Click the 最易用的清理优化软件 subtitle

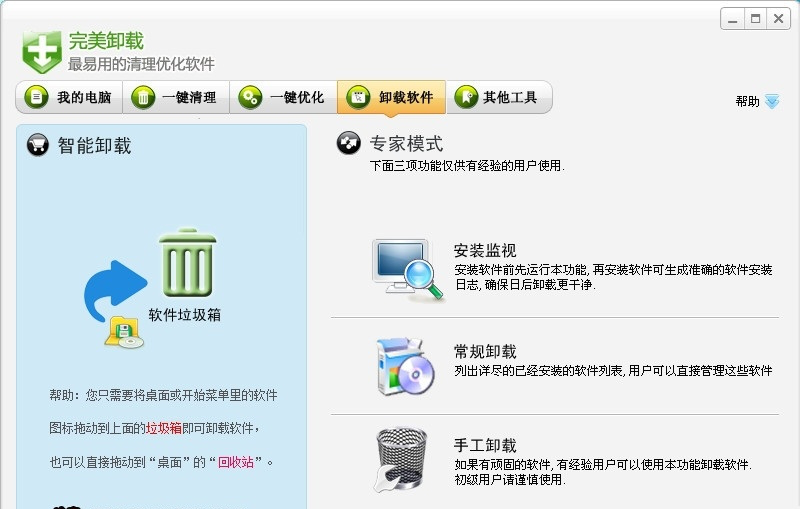[141, 64]
